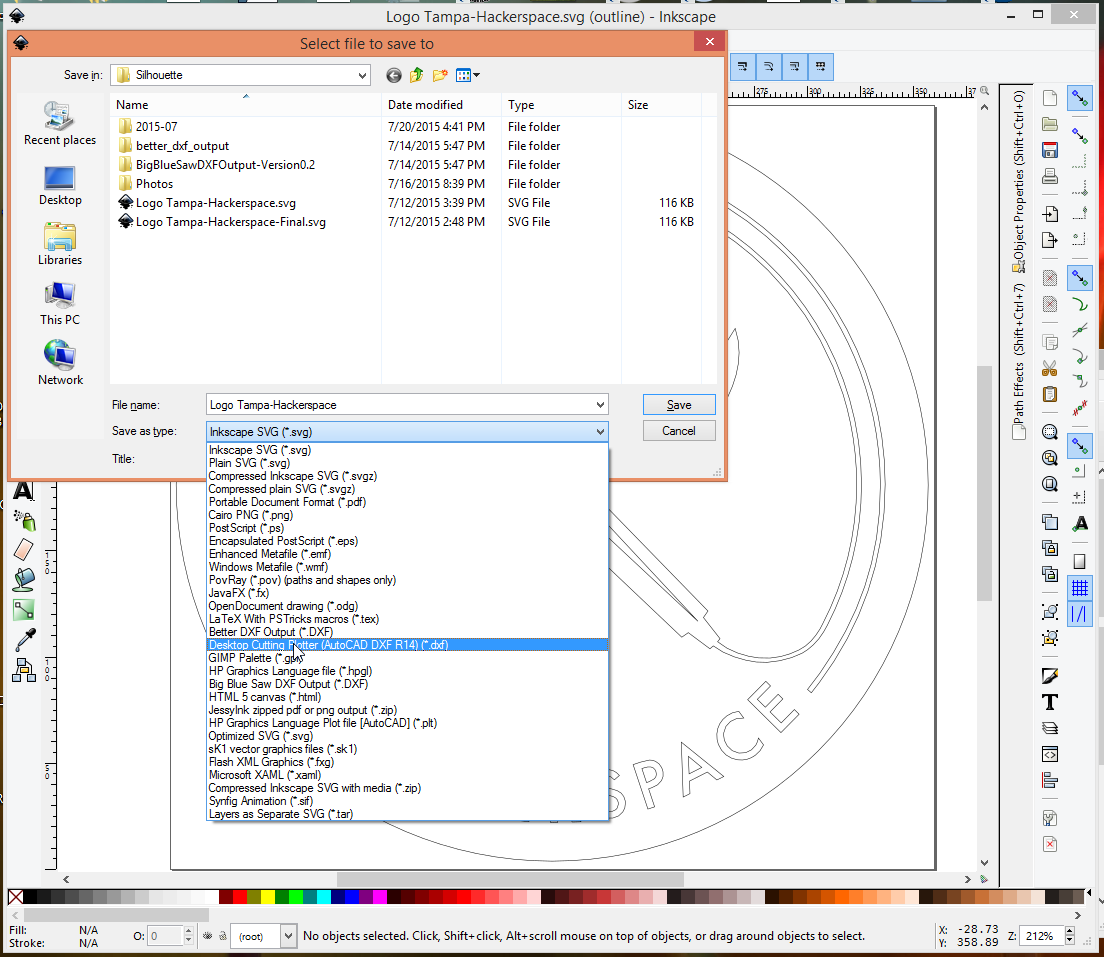Pick the red palette swatch
Viewport: 1104px width, 957px height.
(240, 897)
